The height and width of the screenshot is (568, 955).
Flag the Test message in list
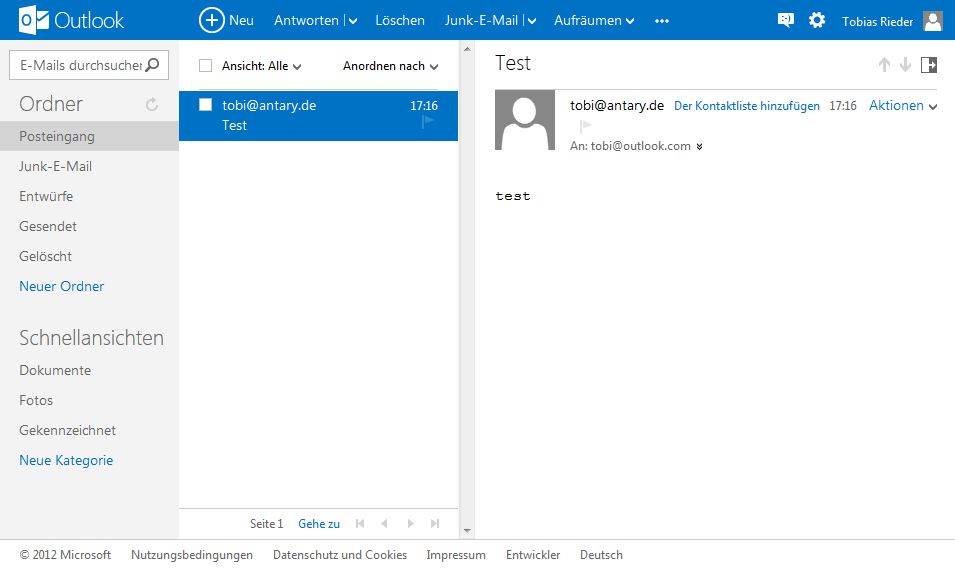(428, 122)
